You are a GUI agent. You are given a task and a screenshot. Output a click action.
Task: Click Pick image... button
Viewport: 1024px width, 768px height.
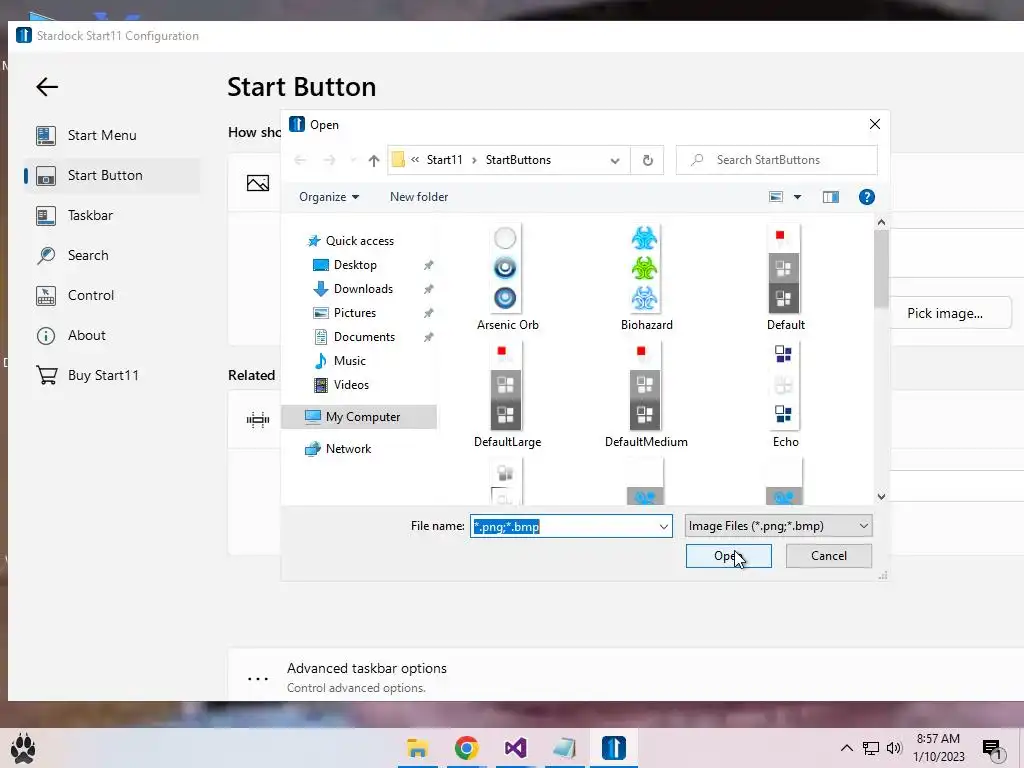945,313
